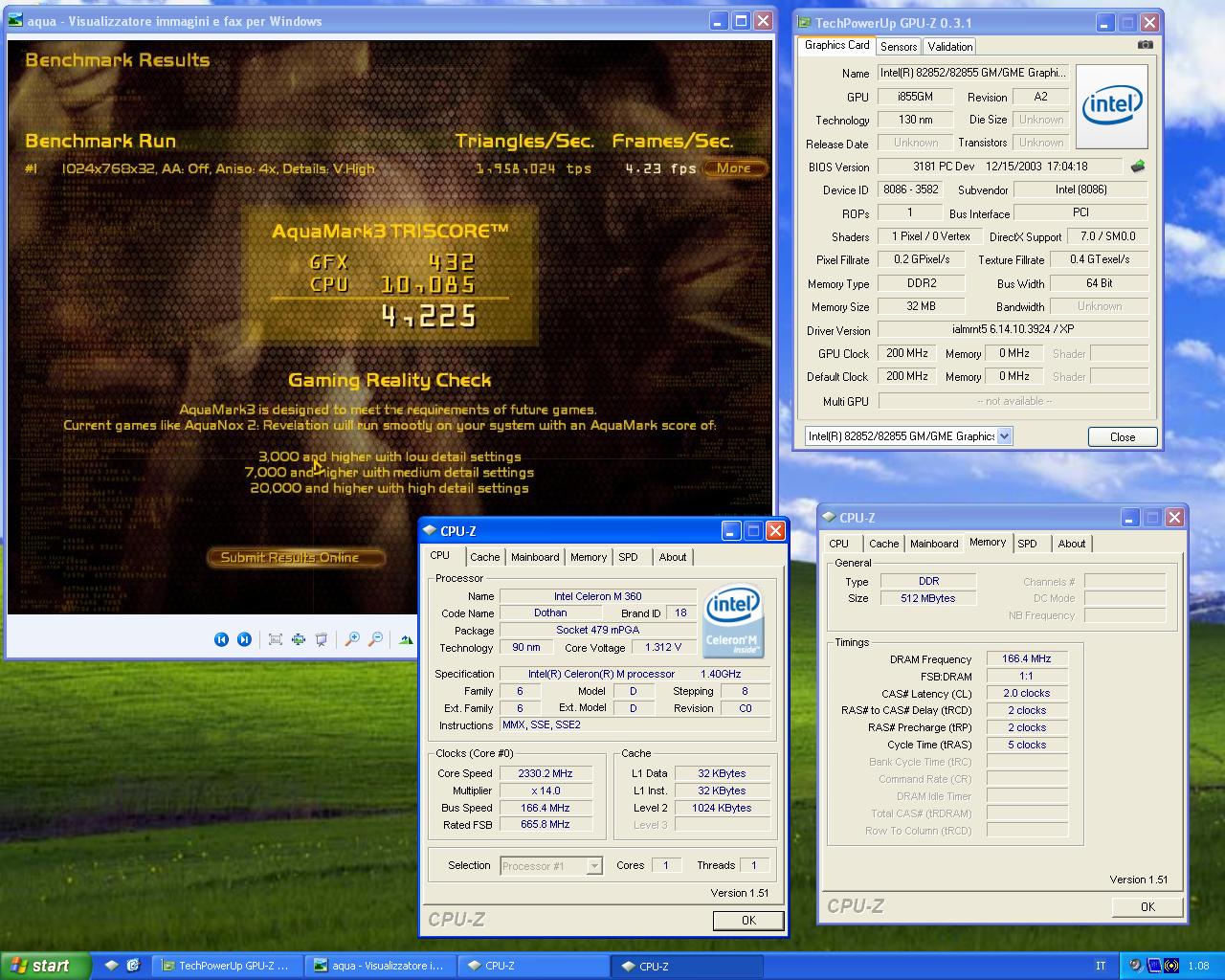Click the Close button in GPU-Z
Viewport: 1225px width, 980px height.
[1123, 436]
